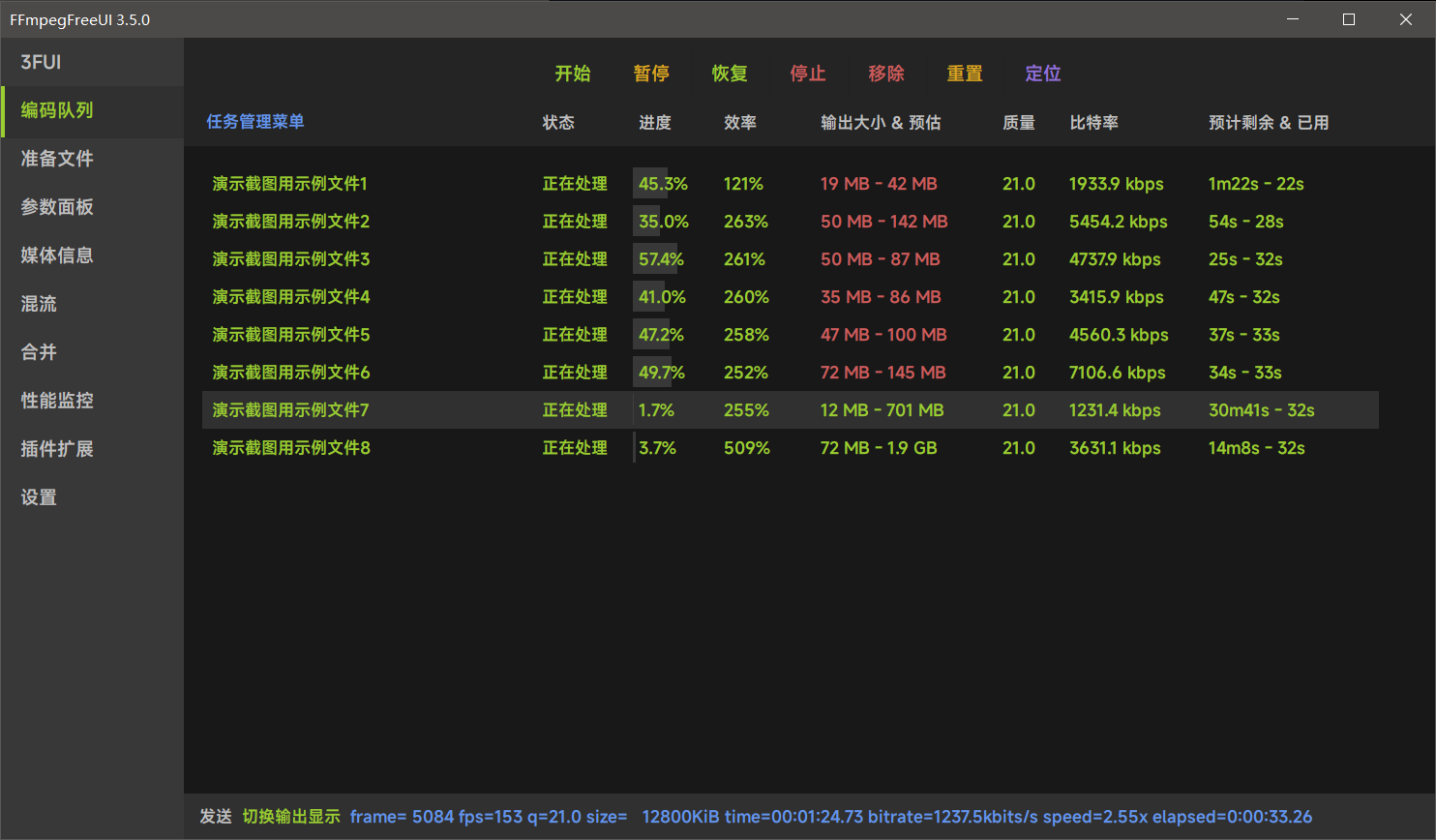Open the 混流 muxing tab
1436x840 pixels.
click(39, 304)
